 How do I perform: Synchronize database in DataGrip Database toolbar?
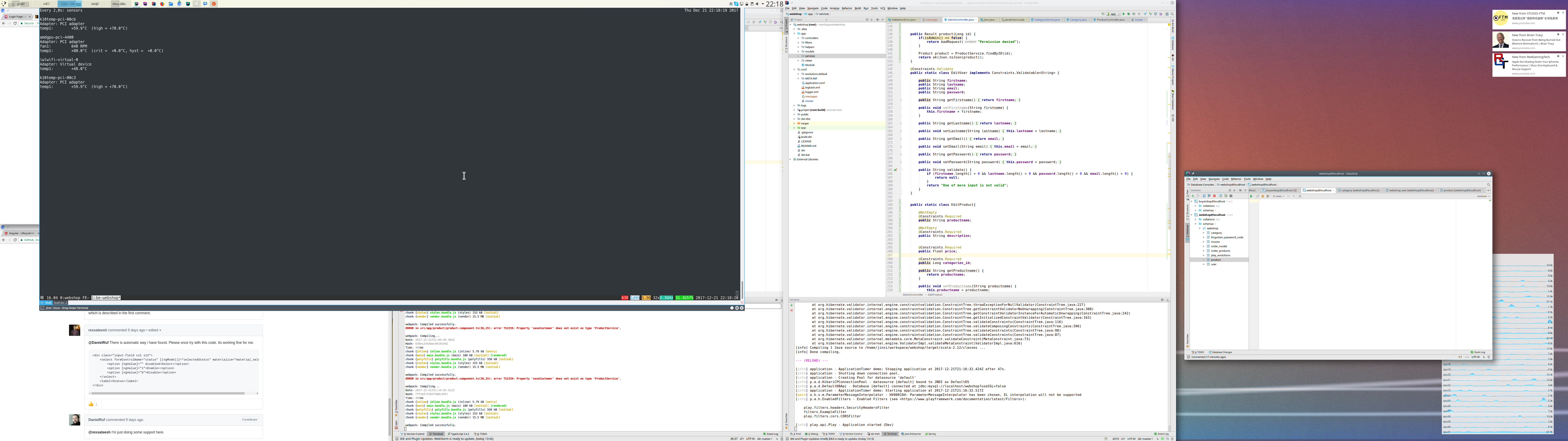pos(1204,196)
